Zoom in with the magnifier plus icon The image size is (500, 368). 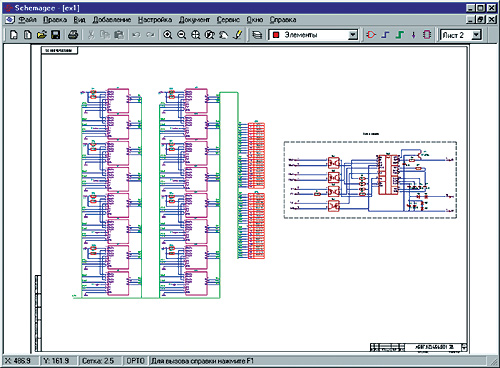coord(168,35)
